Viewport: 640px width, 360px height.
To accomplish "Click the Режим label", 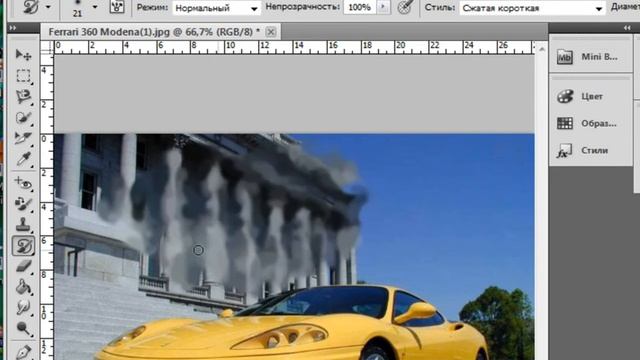I will click(152, 7).
